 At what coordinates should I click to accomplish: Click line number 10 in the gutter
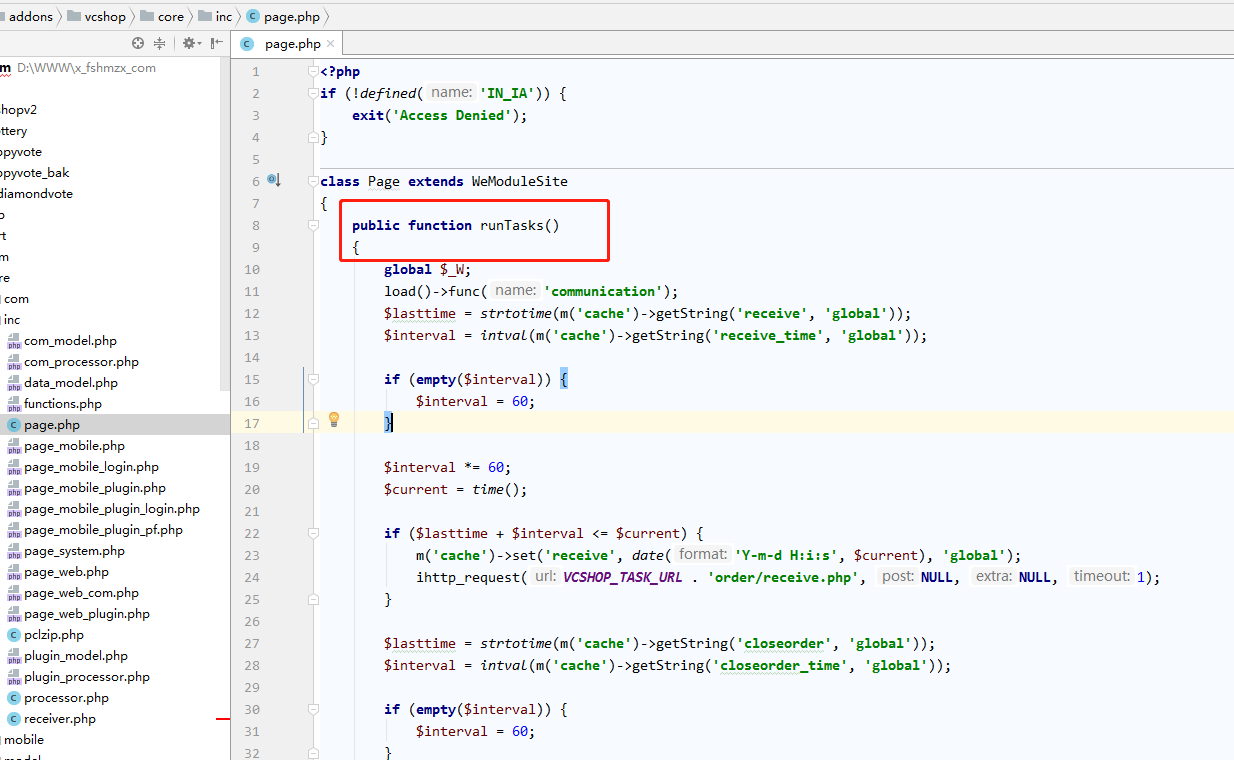252,269
